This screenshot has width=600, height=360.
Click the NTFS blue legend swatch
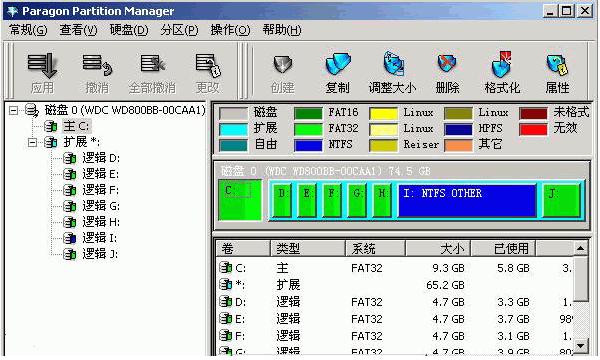coord(308,145)
